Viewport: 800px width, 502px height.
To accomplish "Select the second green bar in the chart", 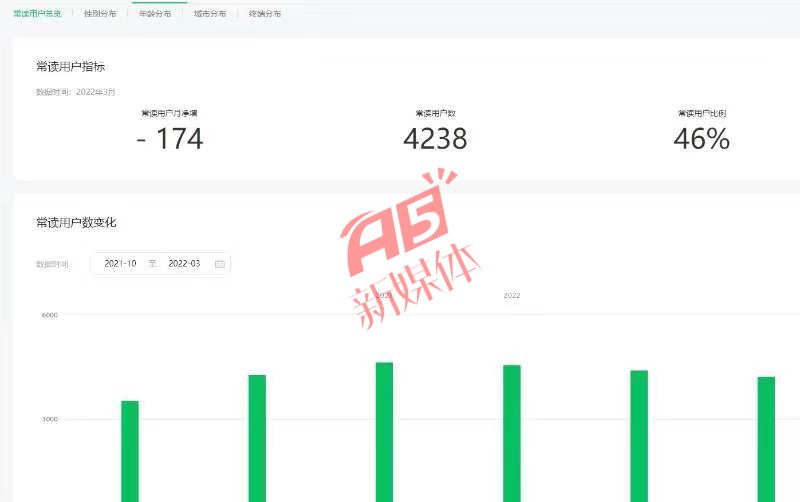I will pyautogui.click(x=257, y=438).
